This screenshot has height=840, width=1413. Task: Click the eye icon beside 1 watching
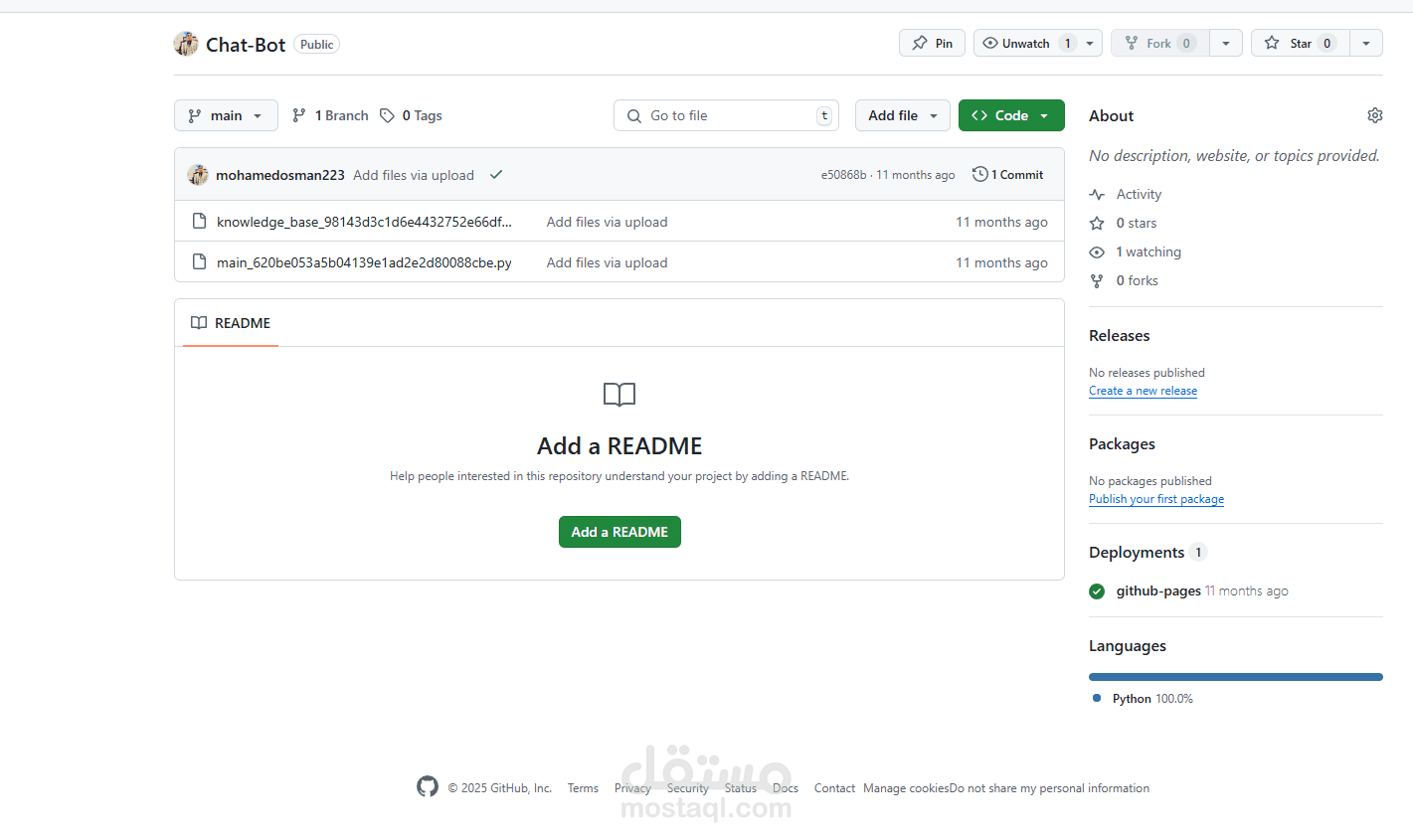coord(1097,252)
